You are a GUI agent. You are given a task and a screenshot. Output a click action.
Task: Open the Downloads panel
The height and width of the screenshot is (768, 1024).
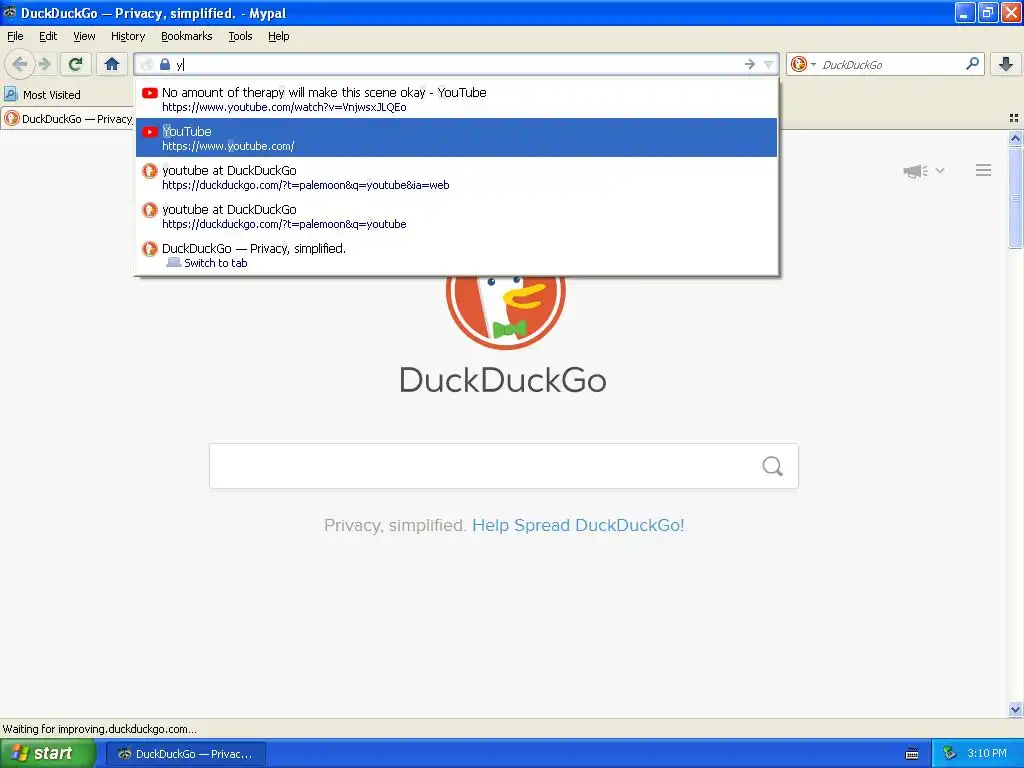point(1006,64)
